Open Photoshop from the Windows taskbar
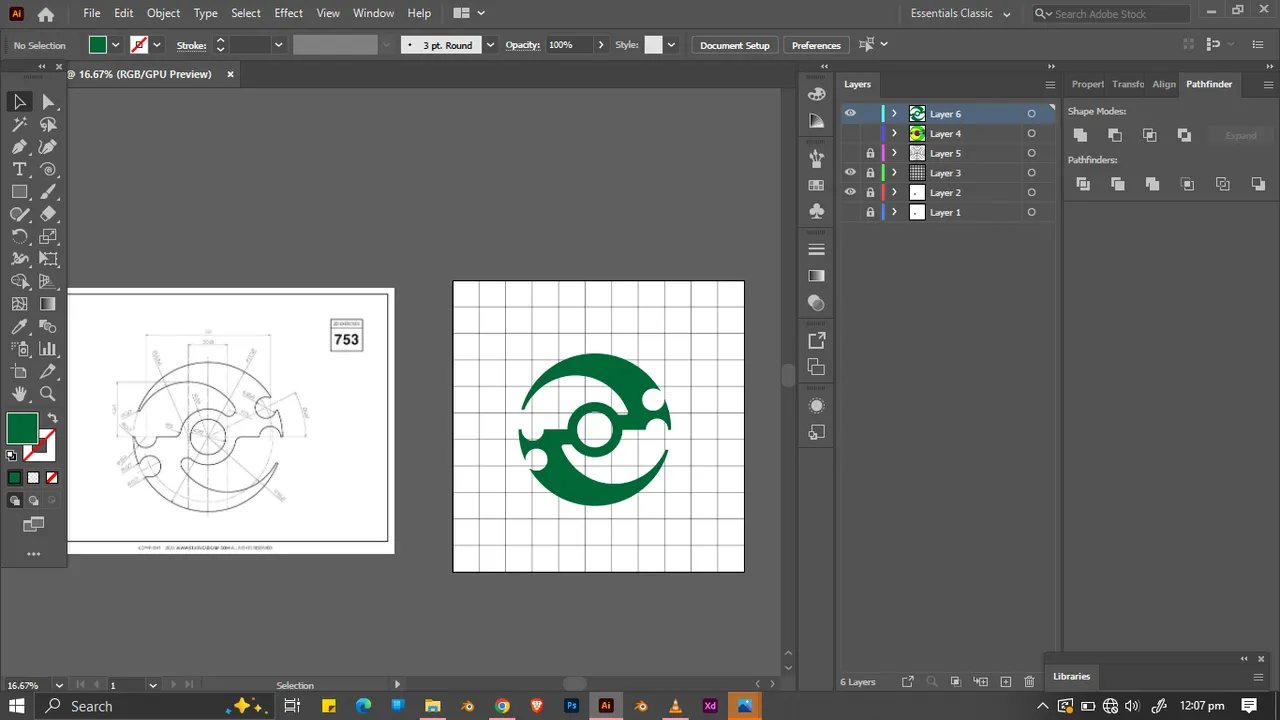Viewport: 1280px width, 720px height. pyautogui.click(x=571, y=706)
